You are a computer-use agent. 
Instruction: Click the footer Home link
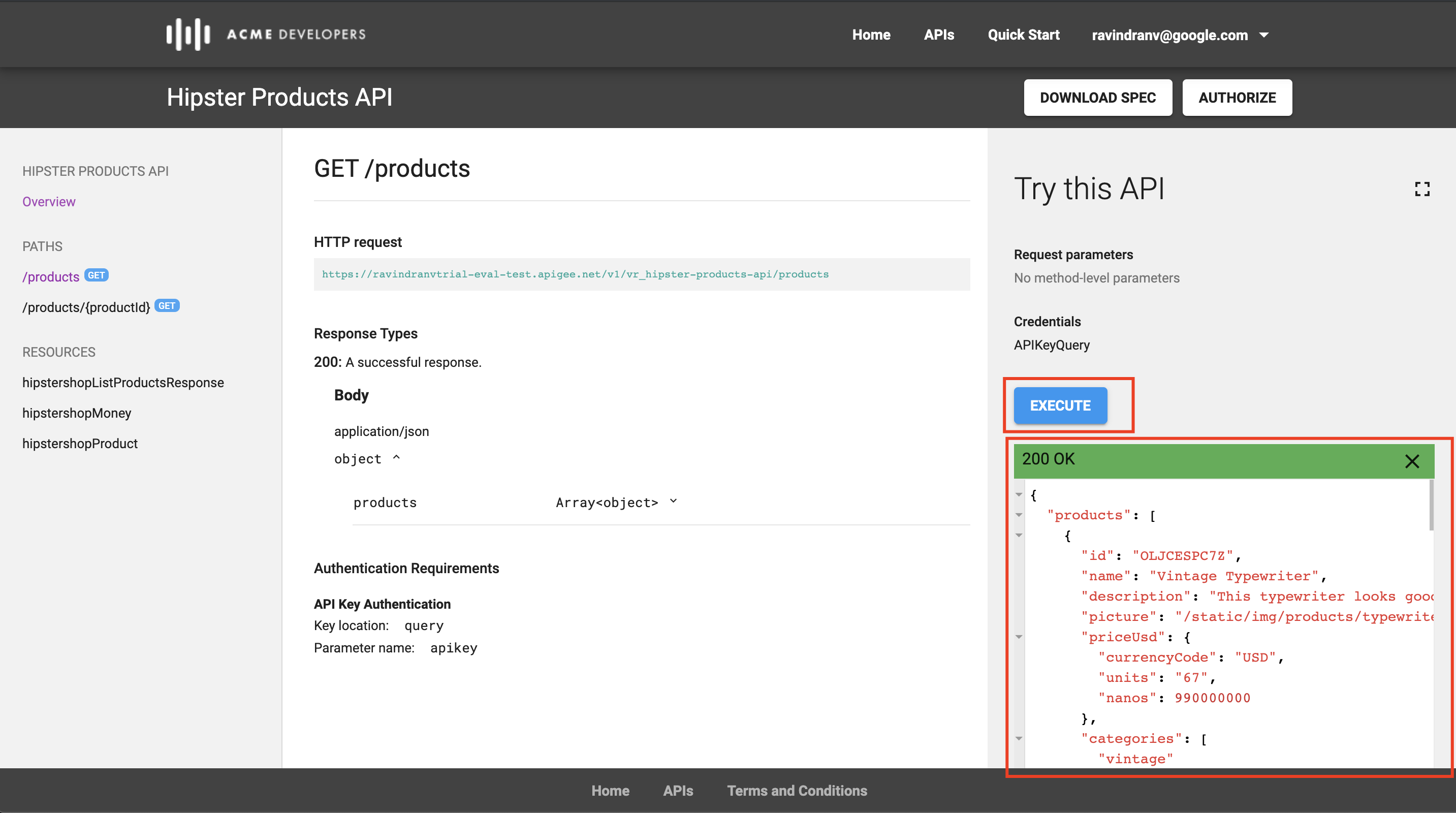(611, 791)
